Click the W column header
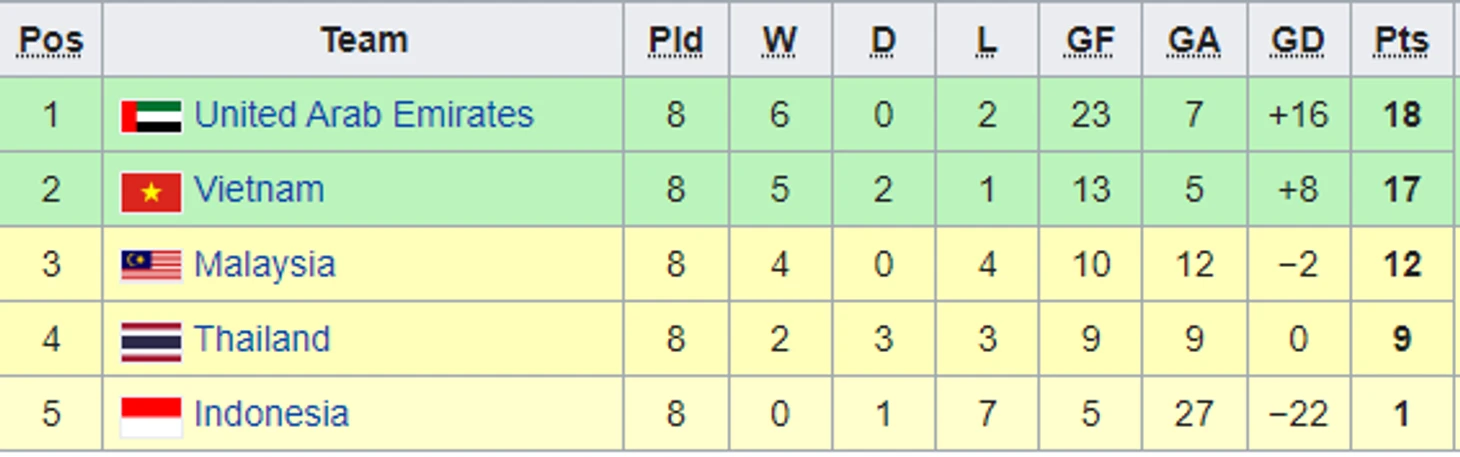 click(x=780, y=40)
